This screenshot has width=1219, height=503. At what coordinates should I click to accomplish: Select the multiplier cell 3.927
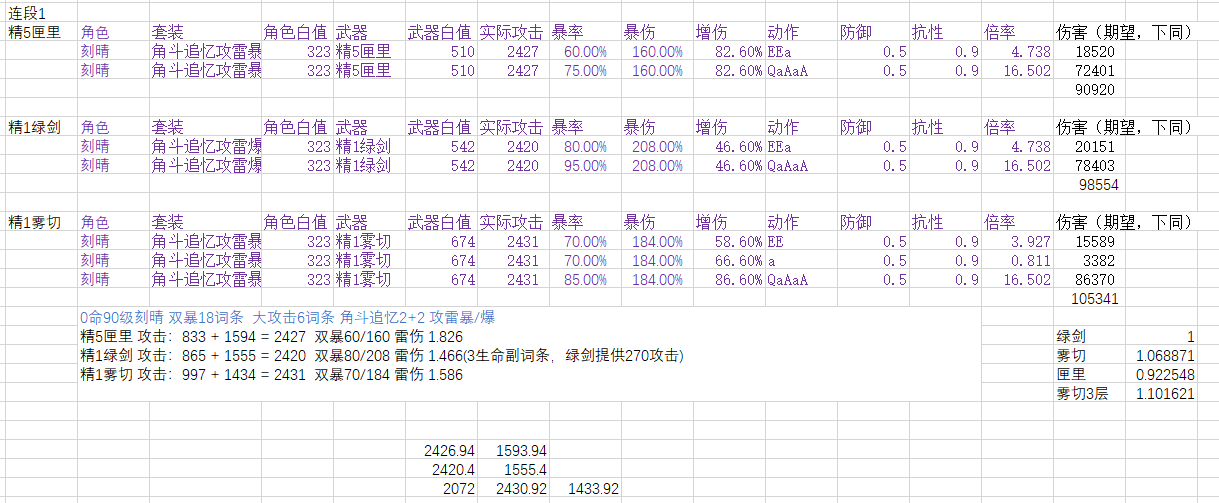tap(1030, 242)
